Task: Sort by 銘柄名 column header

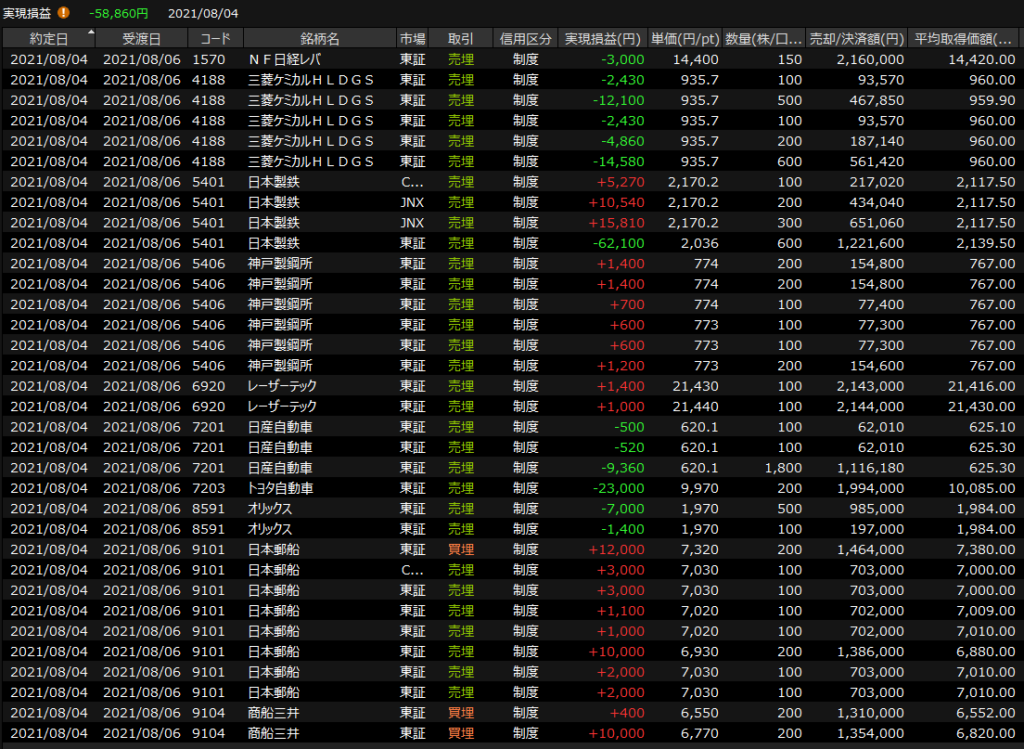Action: tap(319, 38)
